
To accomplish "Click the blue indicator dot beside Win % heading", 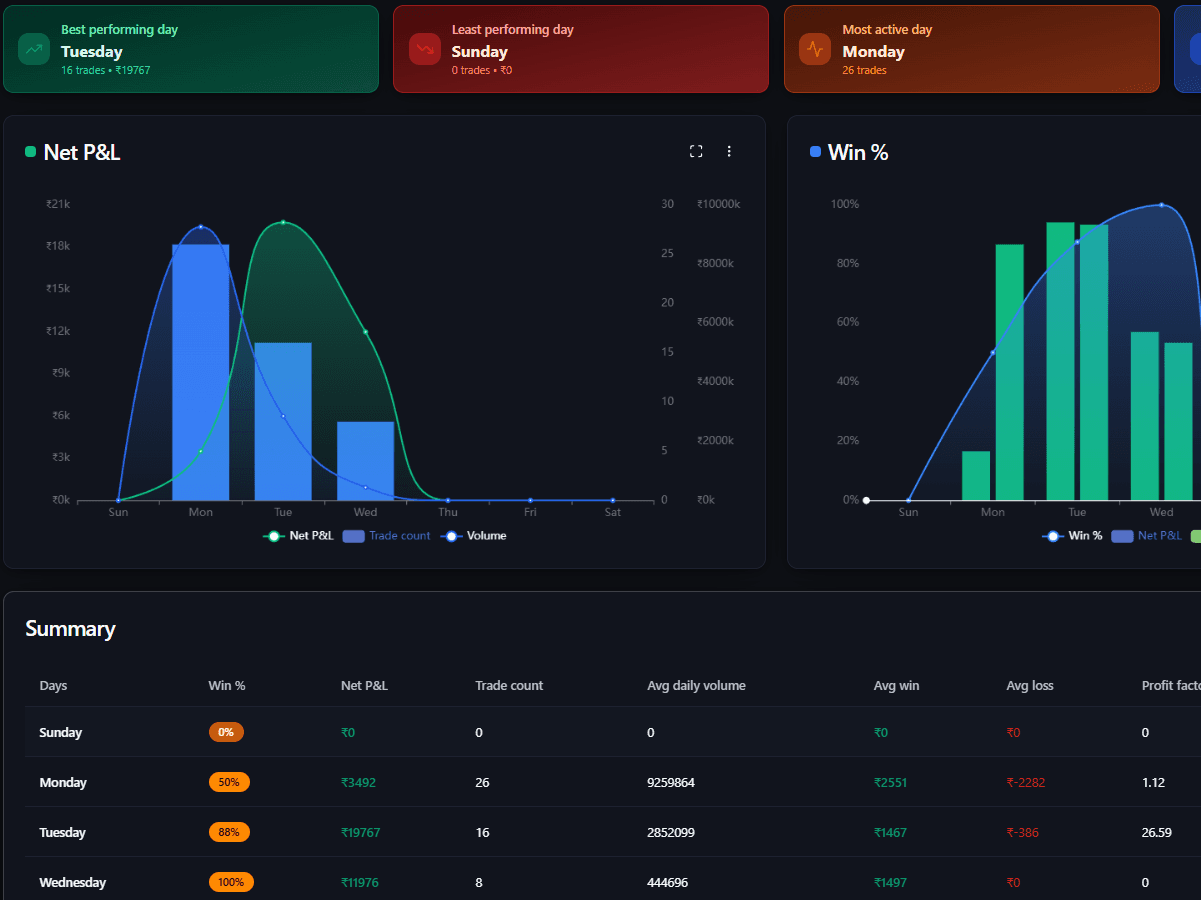I will (813, 151).
